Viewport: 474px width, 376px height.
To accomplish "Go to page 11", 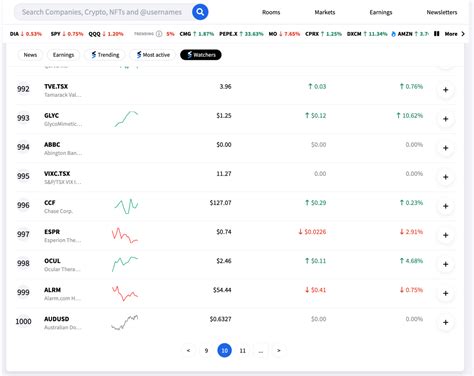I will 243,350.
